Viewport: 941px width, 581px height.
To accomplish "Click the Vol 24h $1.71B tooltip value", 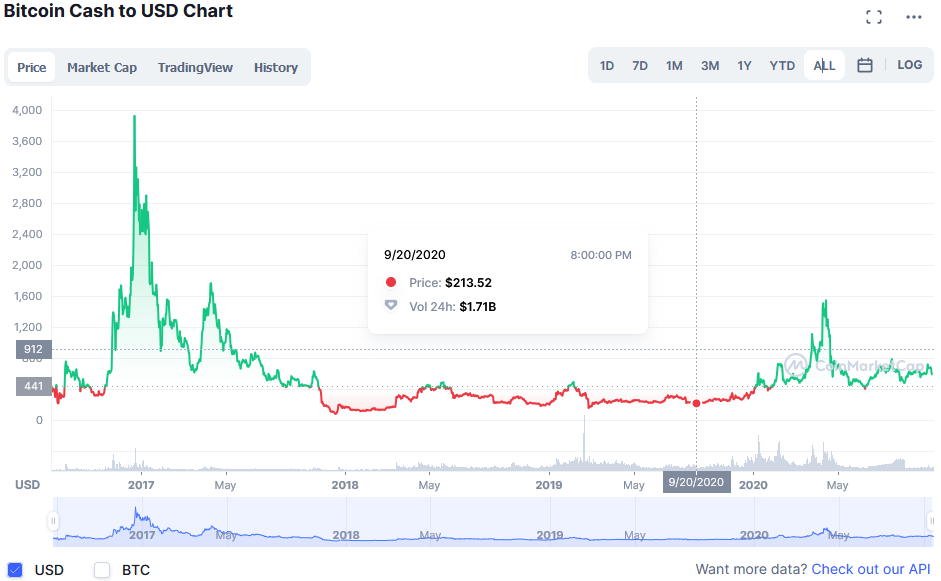I will [x=478, y=307].
